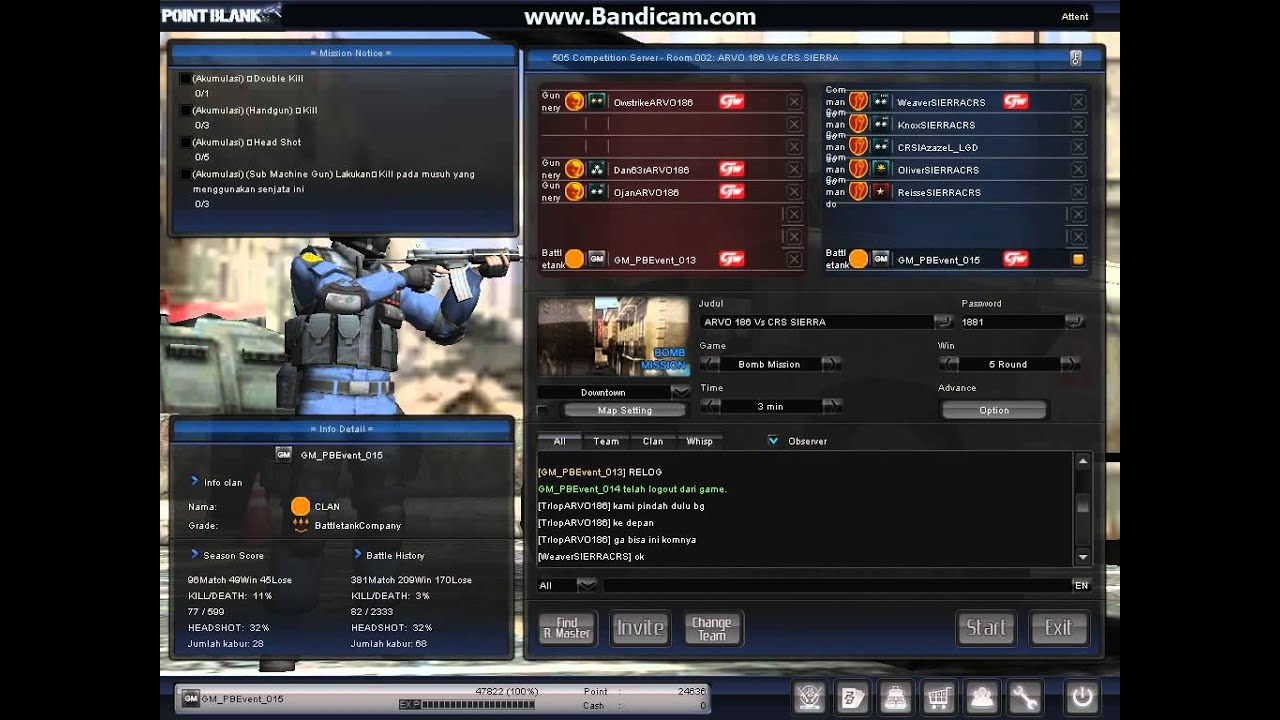Screen dimensions: 1280x720
Task: Open the inventory backpack icon
Action: [x=895, y=697]
